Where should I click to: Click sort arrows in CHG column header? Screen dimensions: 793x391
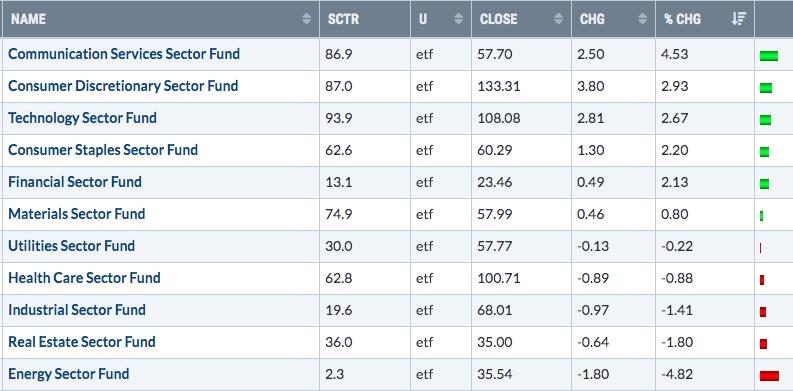coord(643,19)
